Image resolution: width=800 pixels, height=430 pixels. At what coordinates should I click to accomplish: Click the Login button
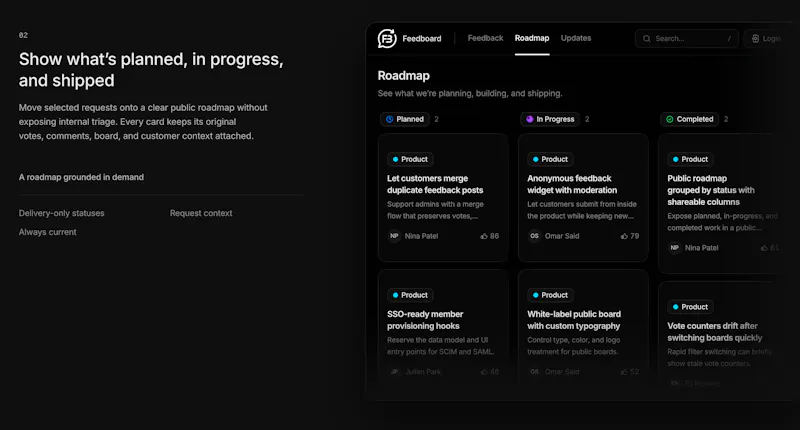pos(768,38)
